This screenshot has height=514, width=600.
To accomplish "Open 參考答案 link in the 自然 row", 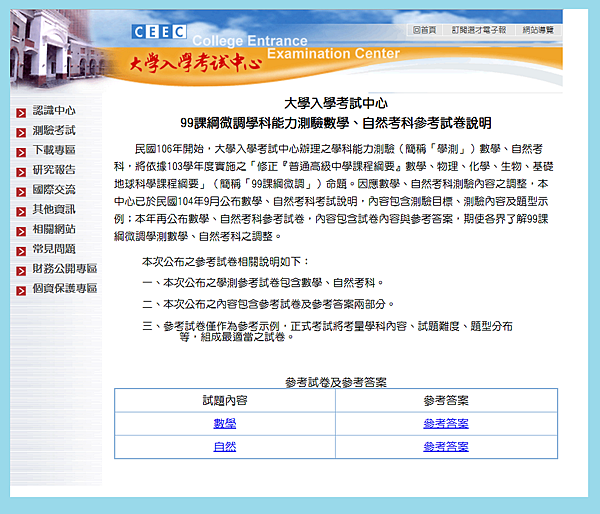I will coord(446,447).
